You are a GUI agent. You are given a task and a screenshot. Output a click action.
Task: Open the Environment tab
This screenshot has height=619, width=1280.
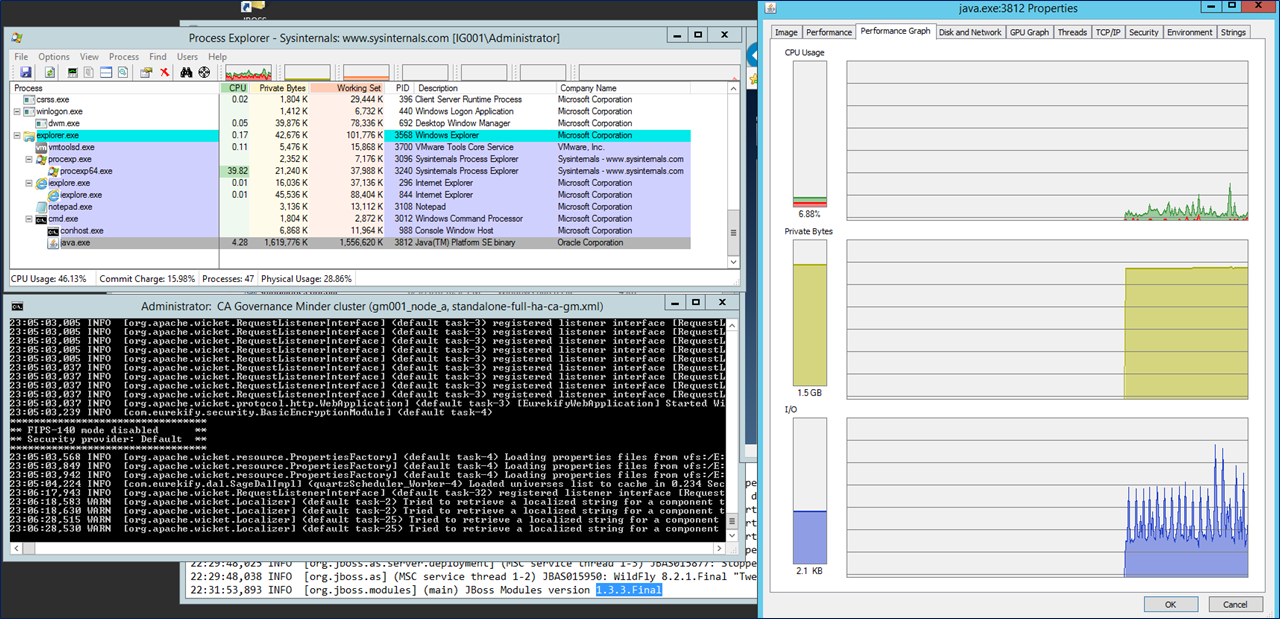(x=1190, y=32)
